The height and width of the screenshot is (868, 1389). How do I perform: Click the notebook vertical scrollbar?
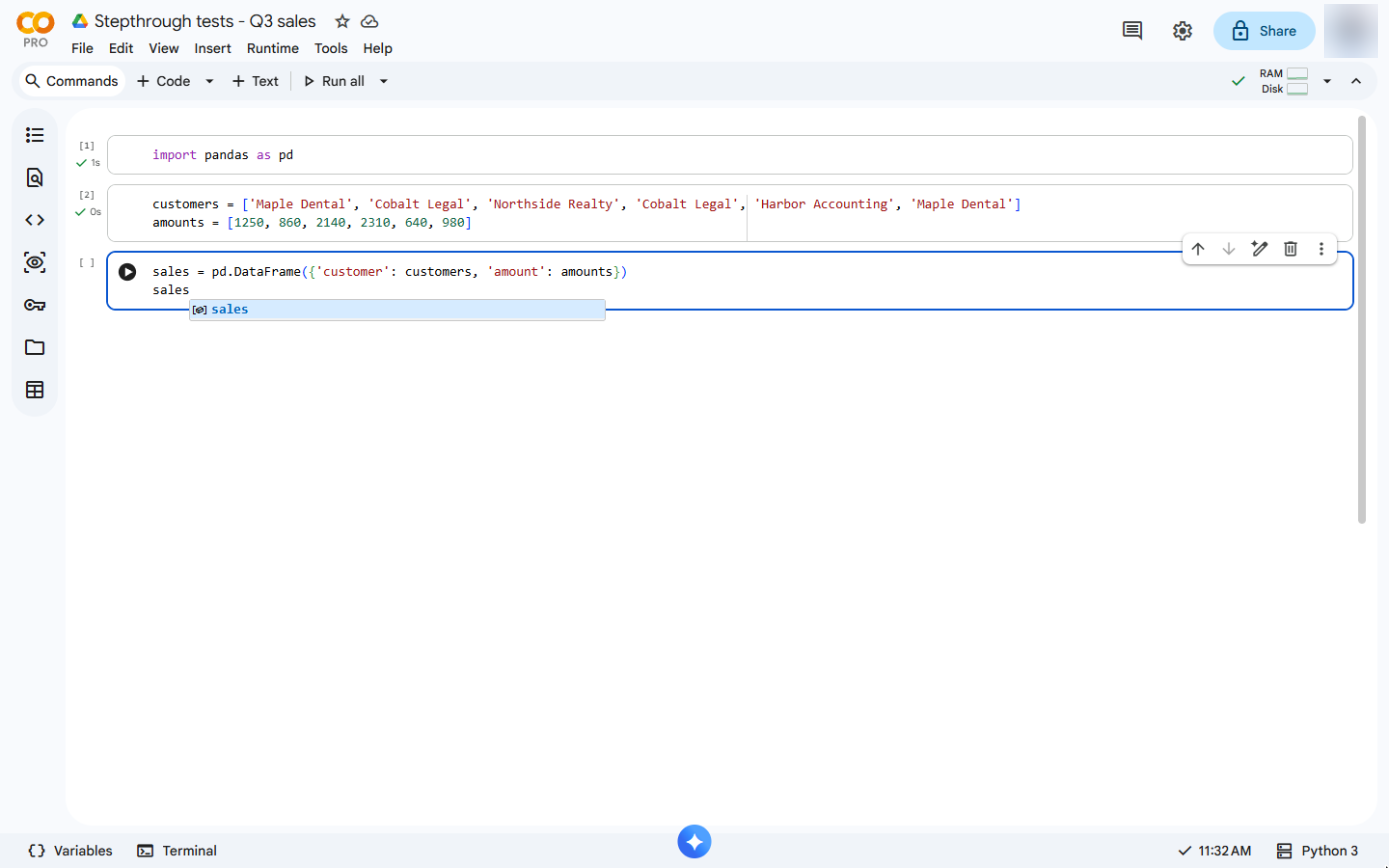pyautogui.click(x=1361, y=320)
